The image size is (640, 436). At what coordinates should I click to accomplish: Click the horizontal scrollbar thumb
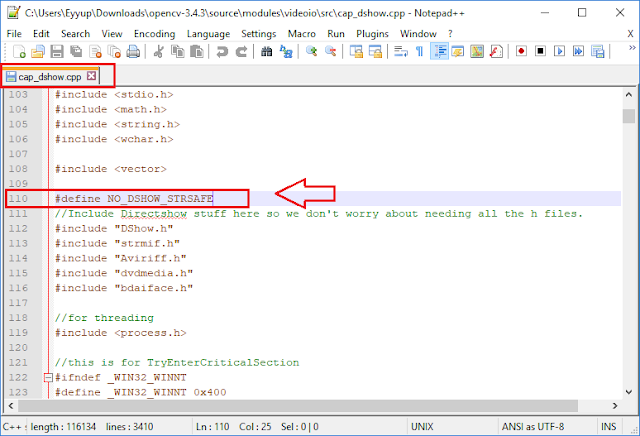(298, 406)
